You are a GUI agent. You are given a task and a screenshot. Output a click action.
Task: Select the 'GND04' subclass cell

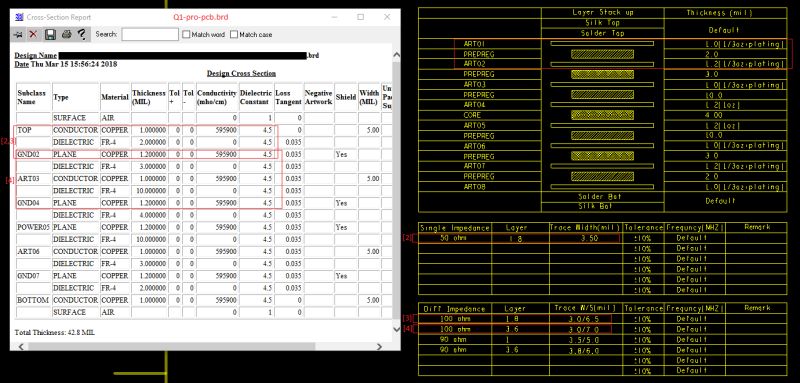click(x=34, y=203)
